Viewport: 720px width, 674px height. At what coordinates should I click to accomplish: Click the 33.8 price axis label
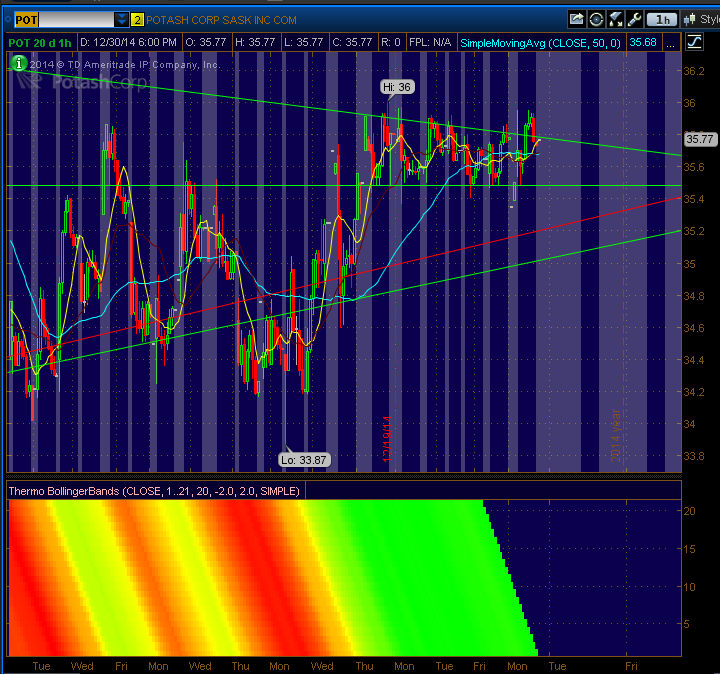pyautogui.click(x=694, y=456)
